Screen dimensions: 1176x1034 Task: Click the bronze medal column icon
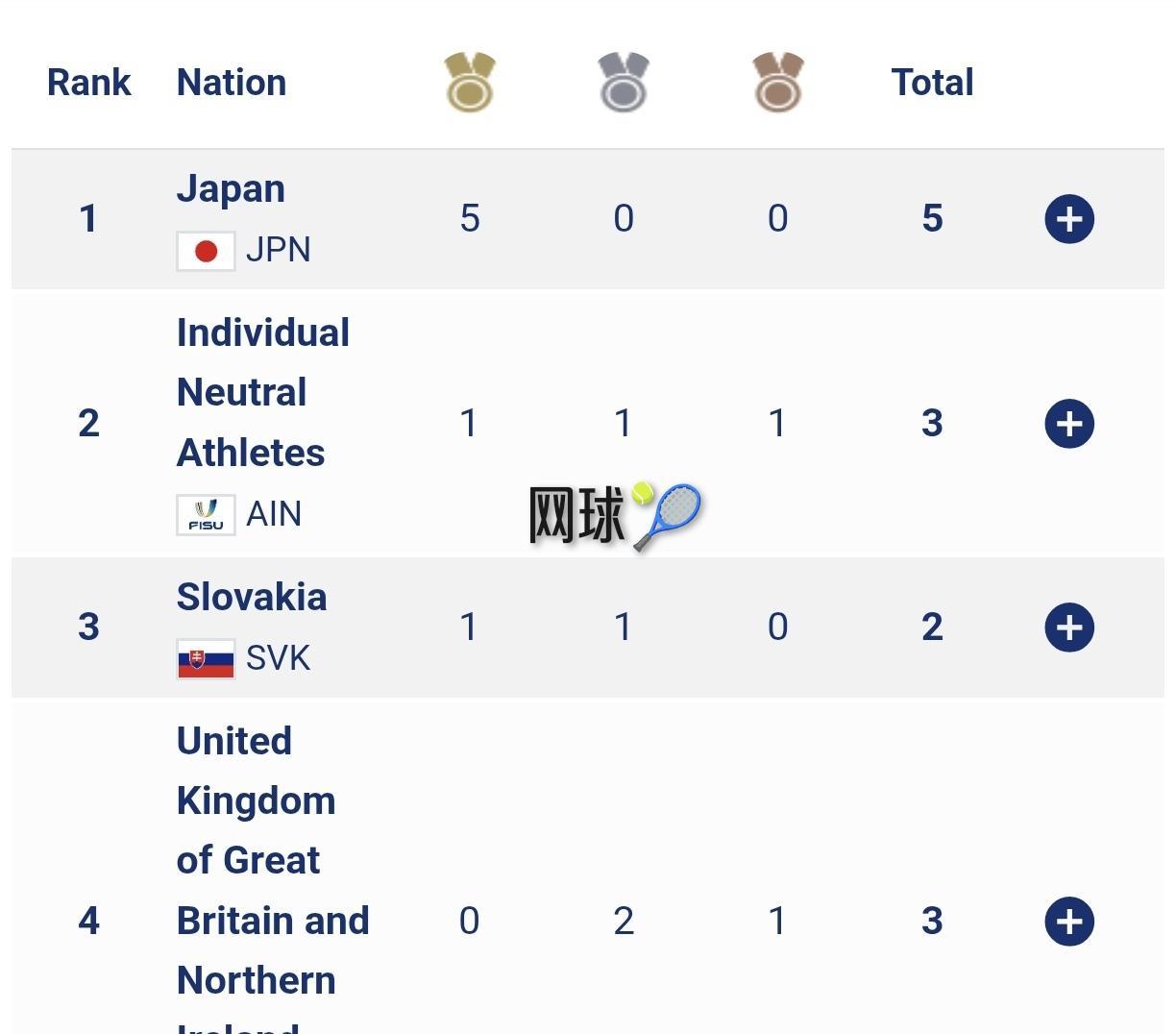coord(777,82)
